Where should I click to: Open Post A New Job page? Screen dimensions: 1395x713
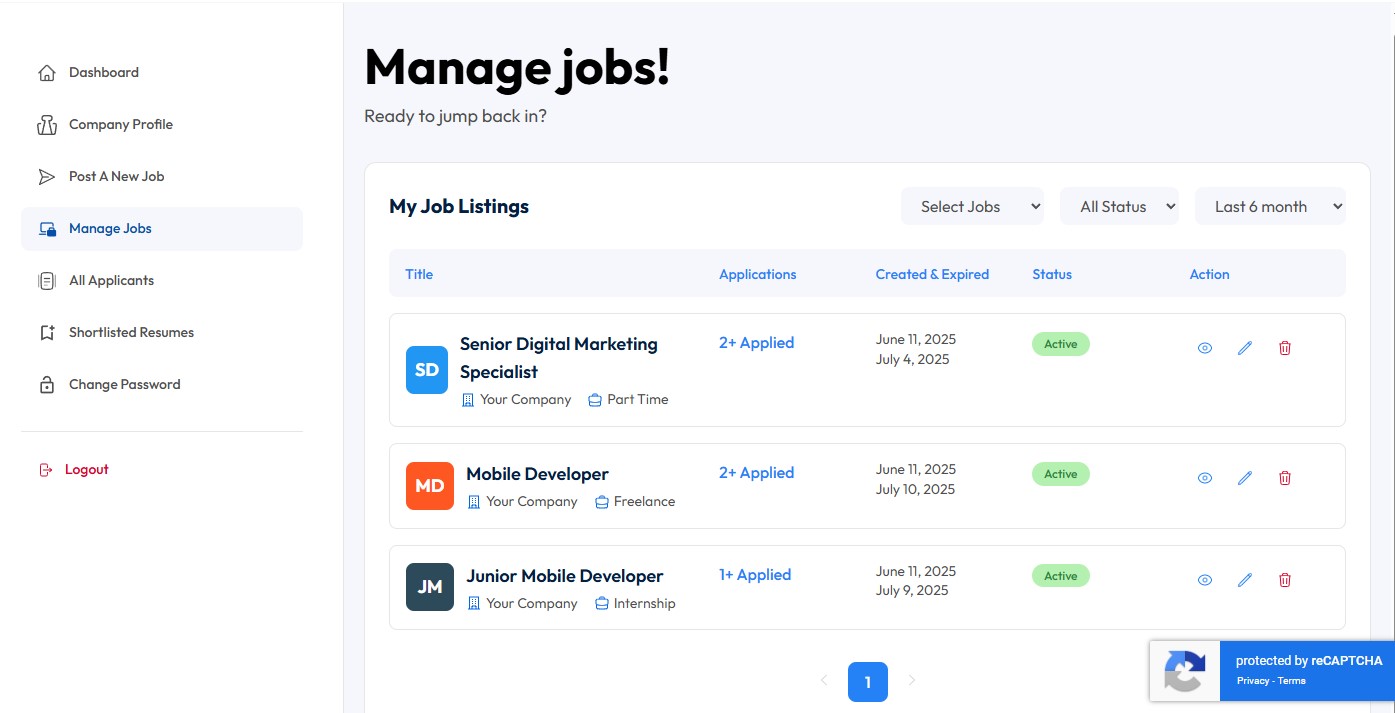(x=116, y=177)
